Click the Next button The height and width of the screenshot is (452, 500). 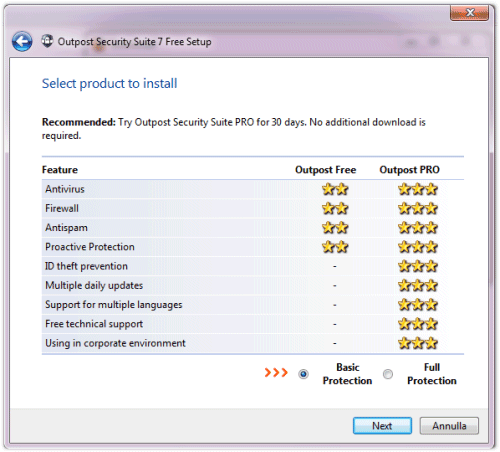tap(382, 426)
